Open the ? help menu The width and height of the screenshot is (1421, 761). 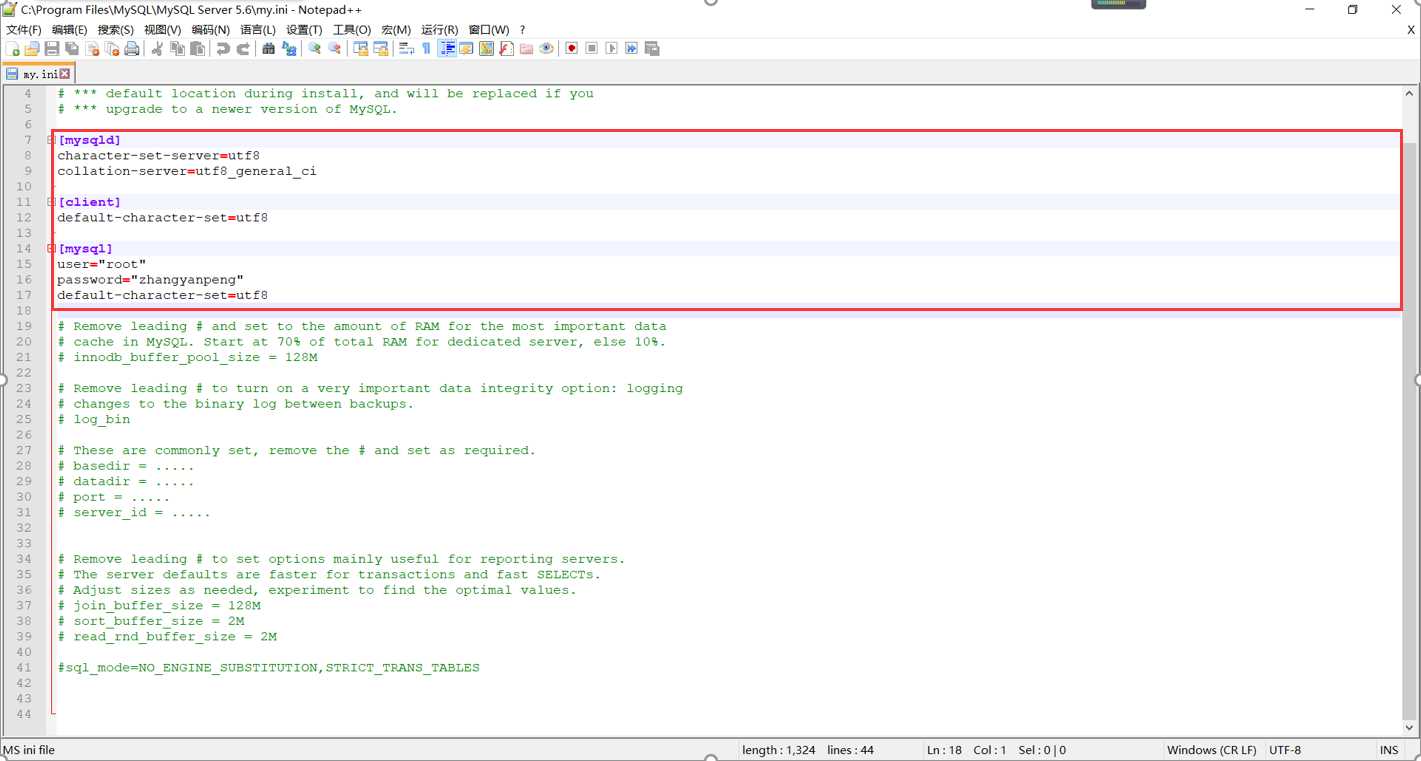pyautogui.click(x=522, y=30)
